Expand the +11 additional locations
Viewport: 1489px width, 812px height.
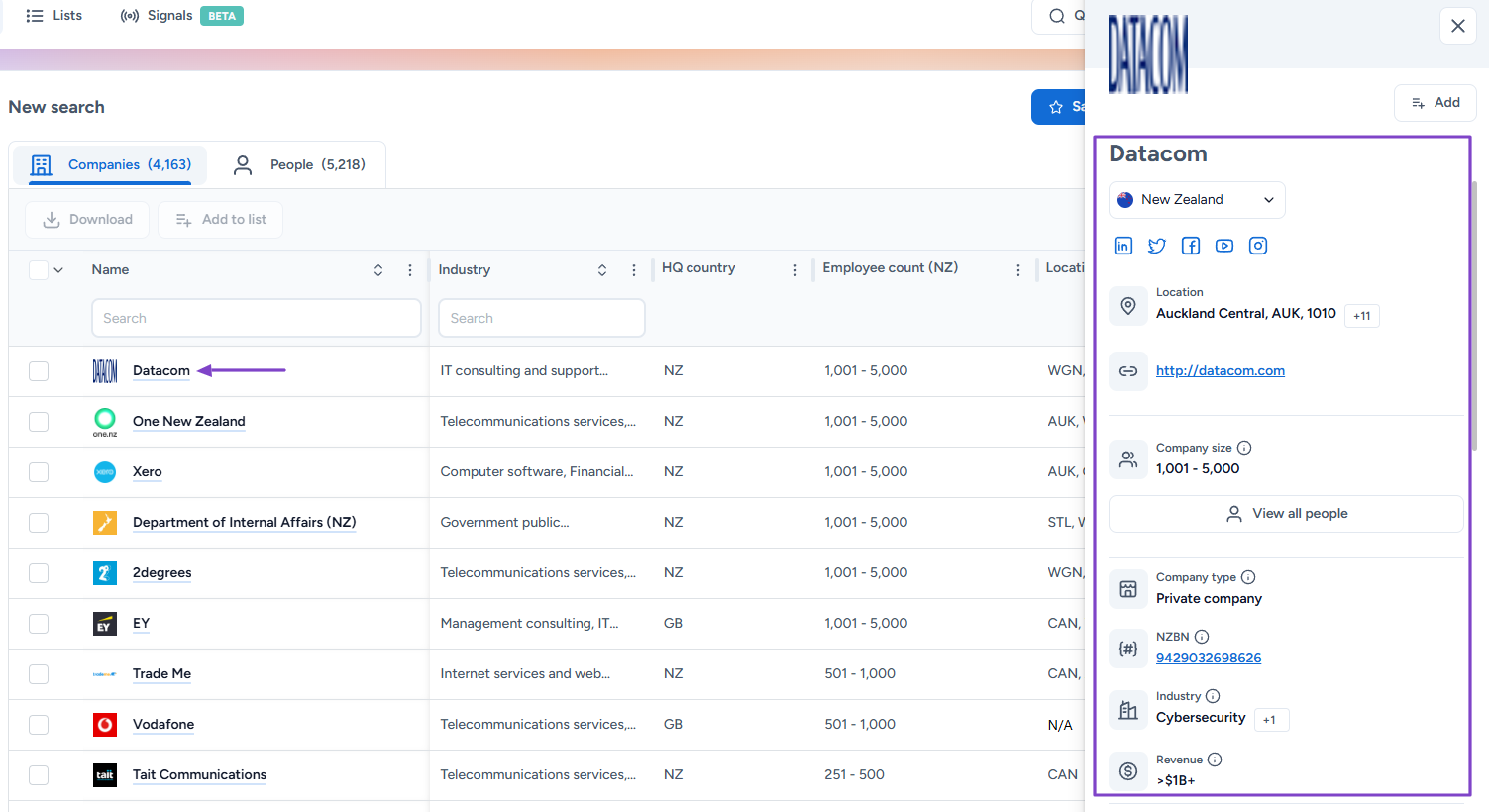click(1362, 316)
